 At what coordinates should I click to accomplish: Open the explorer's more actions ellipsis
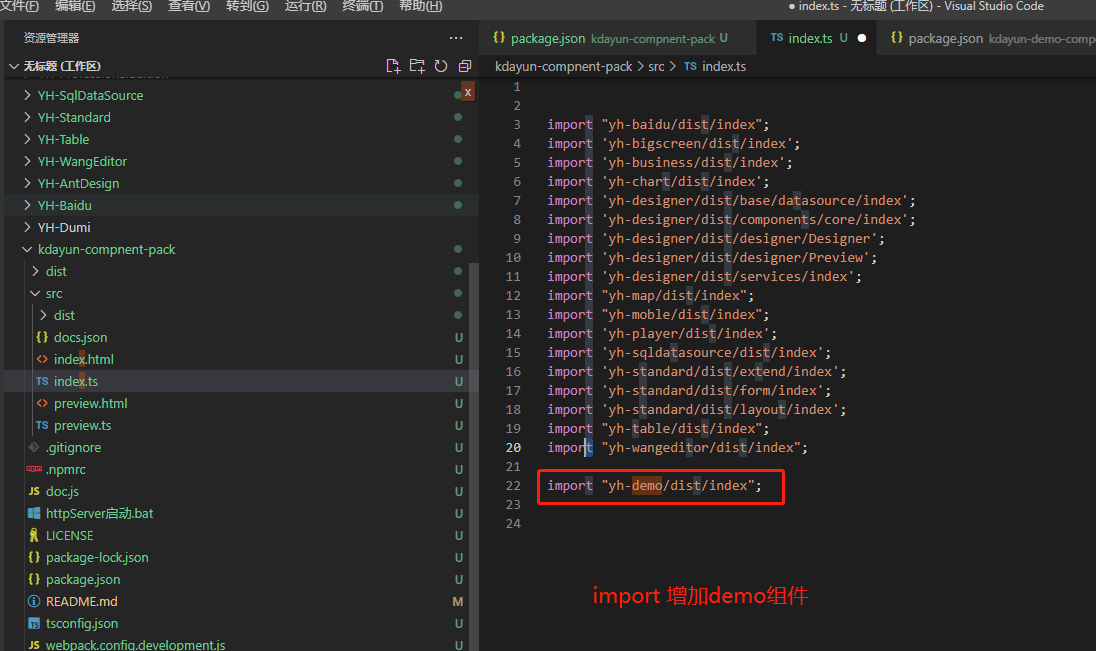pyautogui.click(x=456, y=38)
